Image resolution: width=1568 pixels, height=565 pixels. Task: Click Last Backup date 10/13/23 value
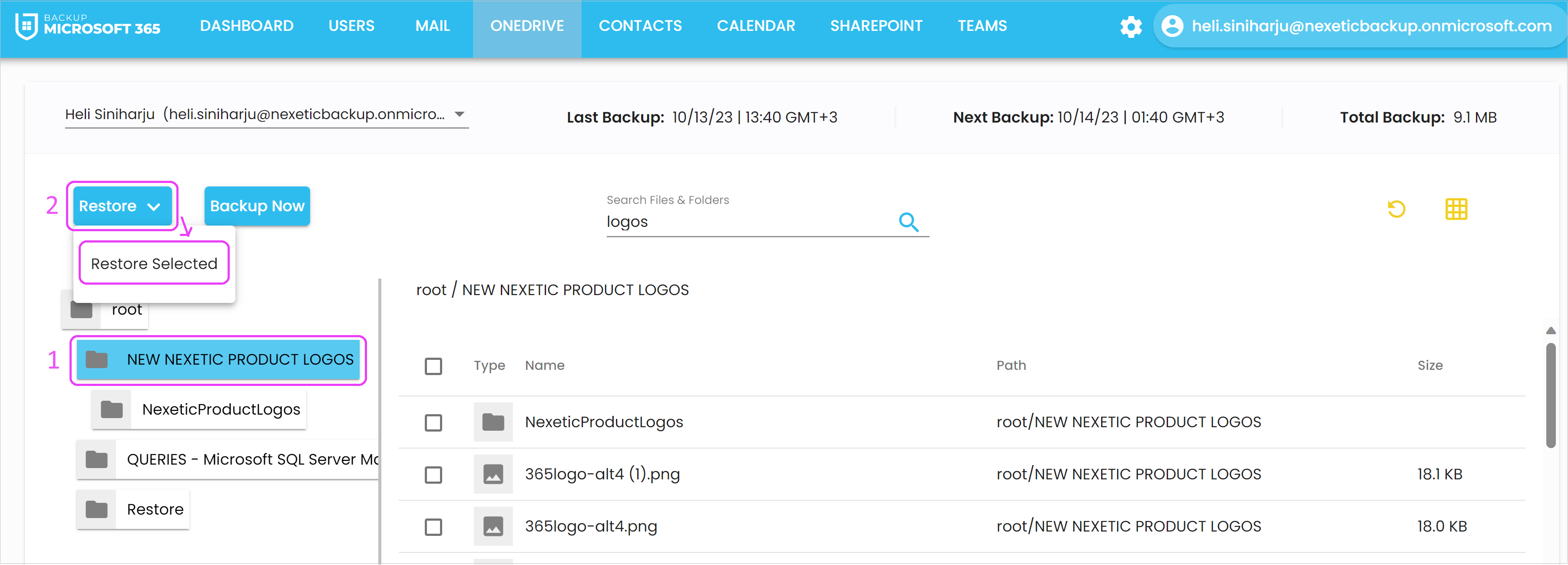pyautogui.click(x=754, y=117)
